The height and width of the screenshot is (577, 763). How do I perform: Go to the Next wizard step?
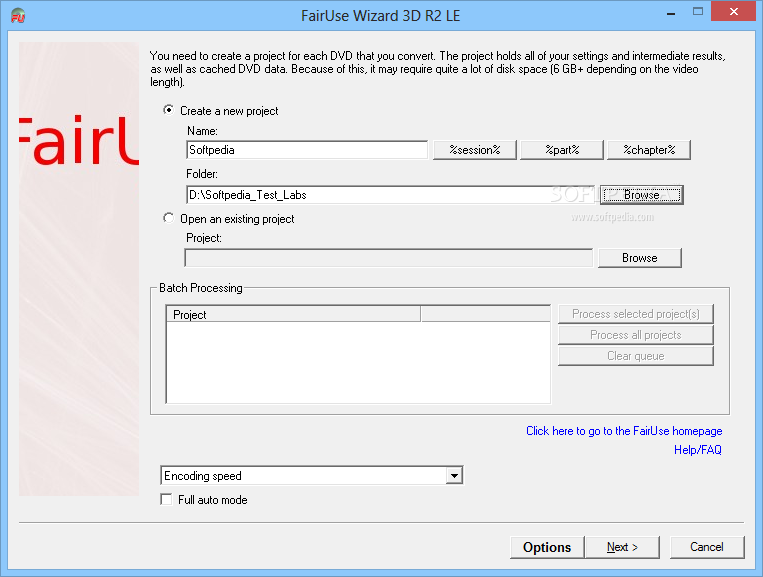tap(622, 547)
